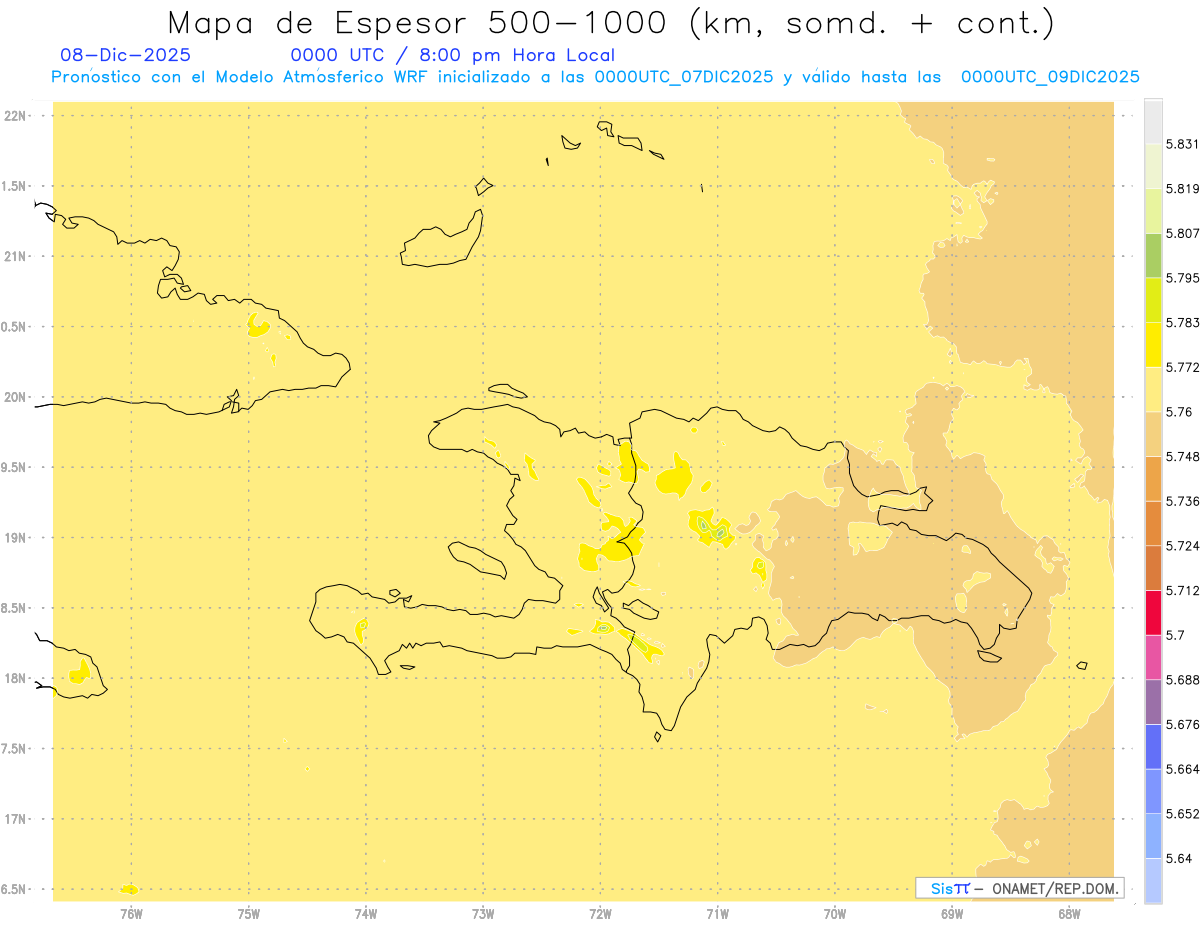Click the 21N latitude axis label
The width and height of the screenshot is (1200, 927).
[x=14, y=257]
